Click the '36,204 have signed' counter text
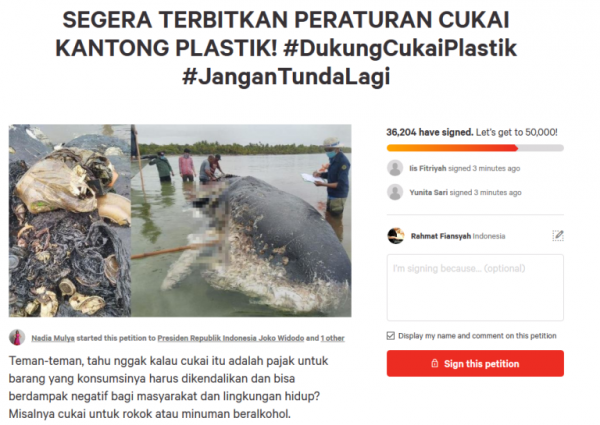600x425 pixels. 430,132
